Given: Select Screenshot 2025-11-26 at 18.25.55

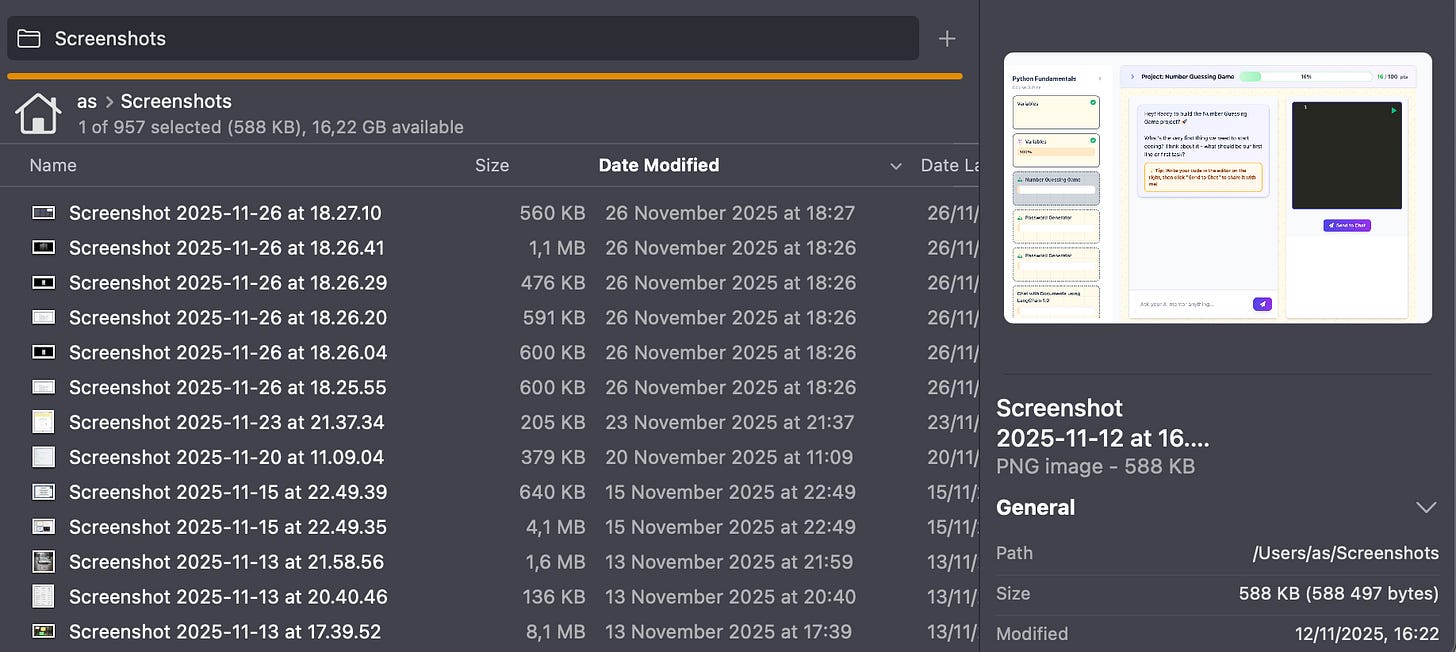Looking at the screenshot, I should [x=228, y=387].
